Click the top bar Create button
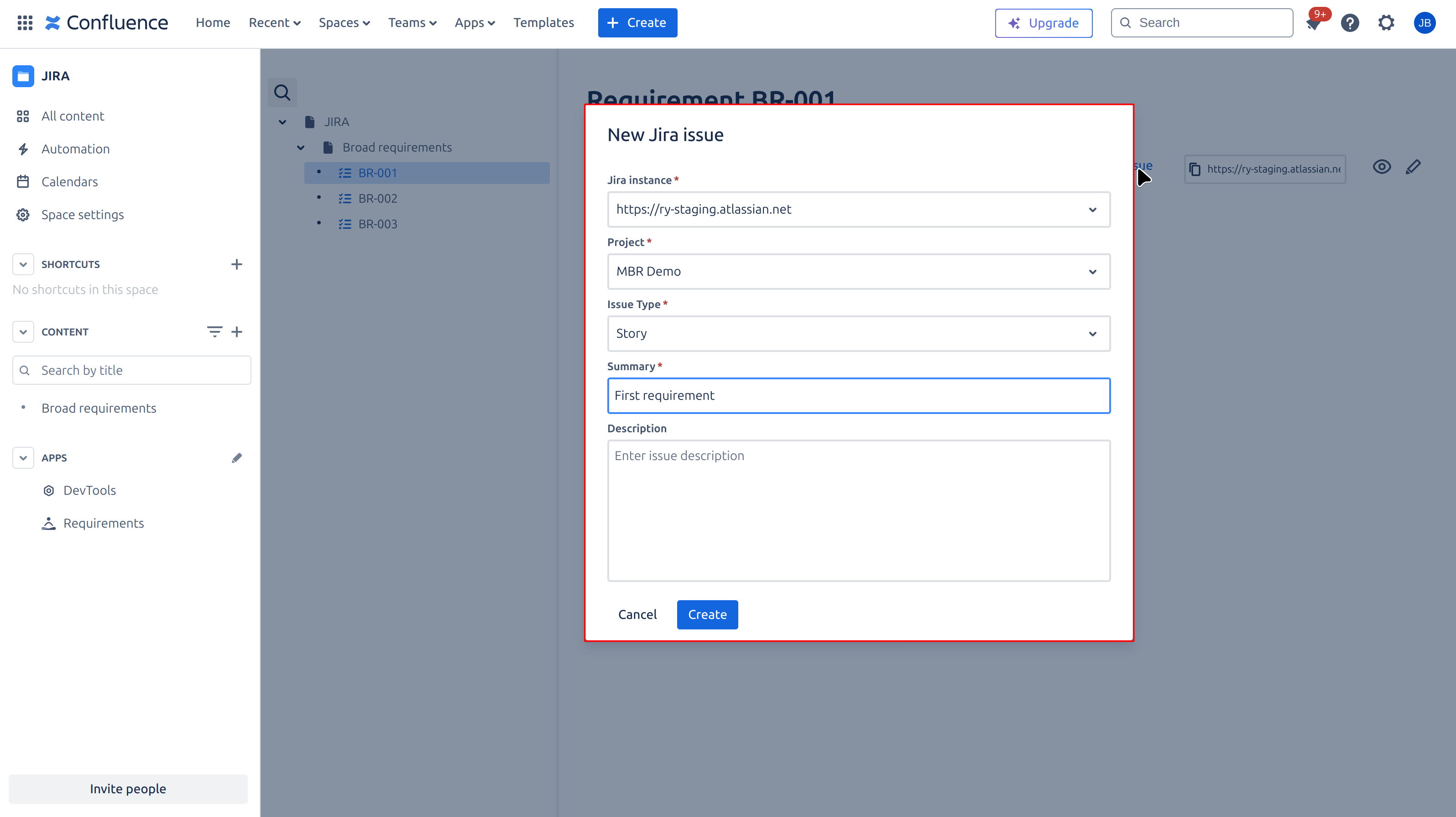Viewport: 1456px width, 817px height. point(637,23)
